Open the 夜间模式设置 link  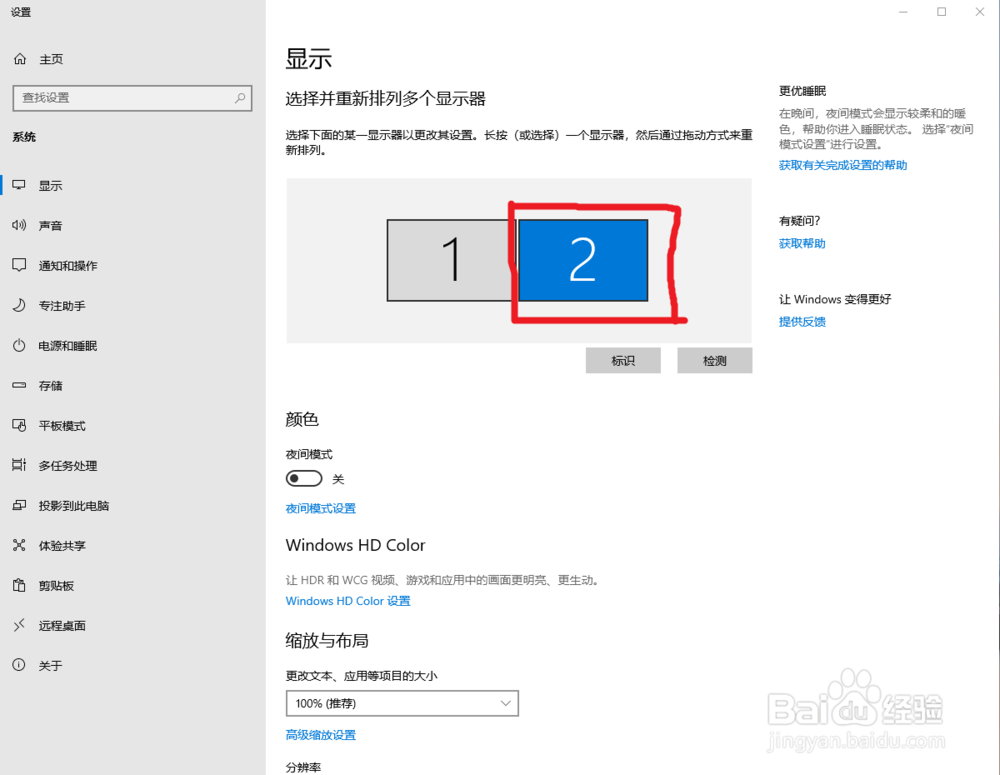click(321, 508)
